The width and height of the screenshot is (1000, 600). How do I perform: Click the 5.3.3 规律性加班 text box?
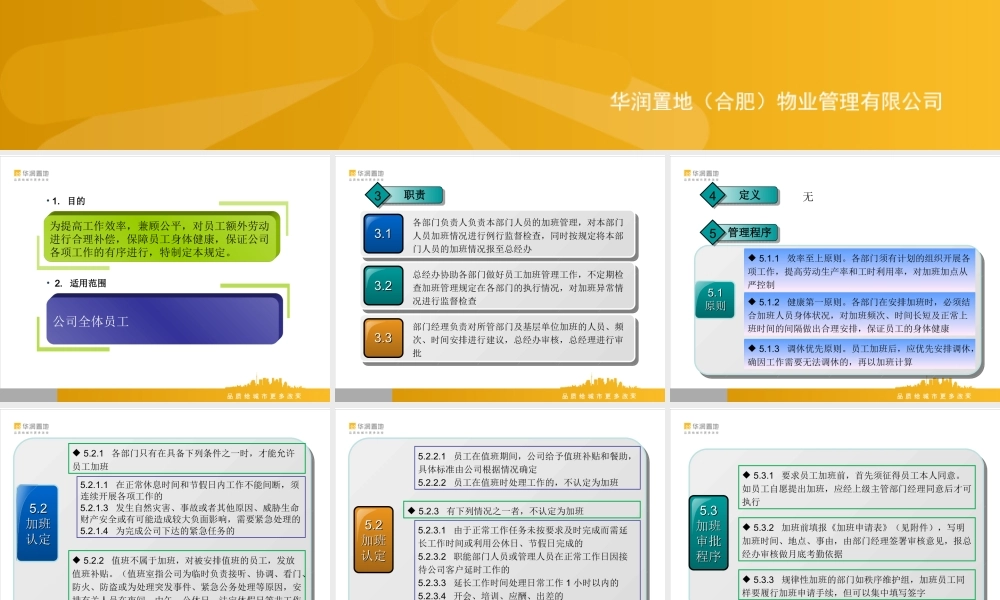[857, 585]
